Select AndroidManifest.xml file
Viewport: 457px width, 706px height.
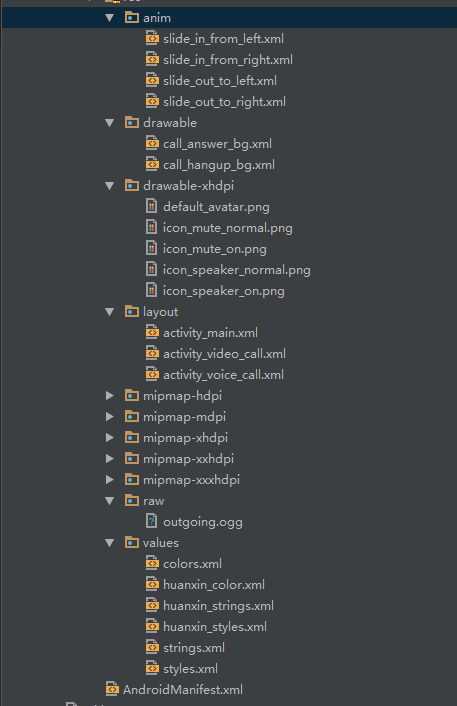pyautogui.click(x=183, y=690)
